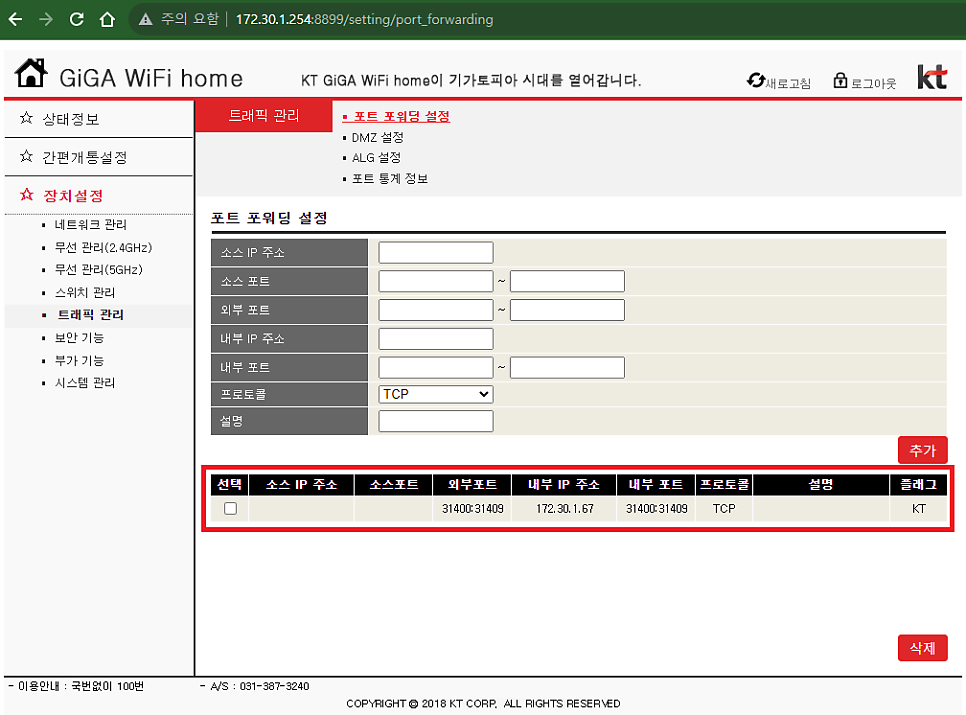Click the GiGA WiFi home title text
The image size is (966, 715).
tap(151, 78)
